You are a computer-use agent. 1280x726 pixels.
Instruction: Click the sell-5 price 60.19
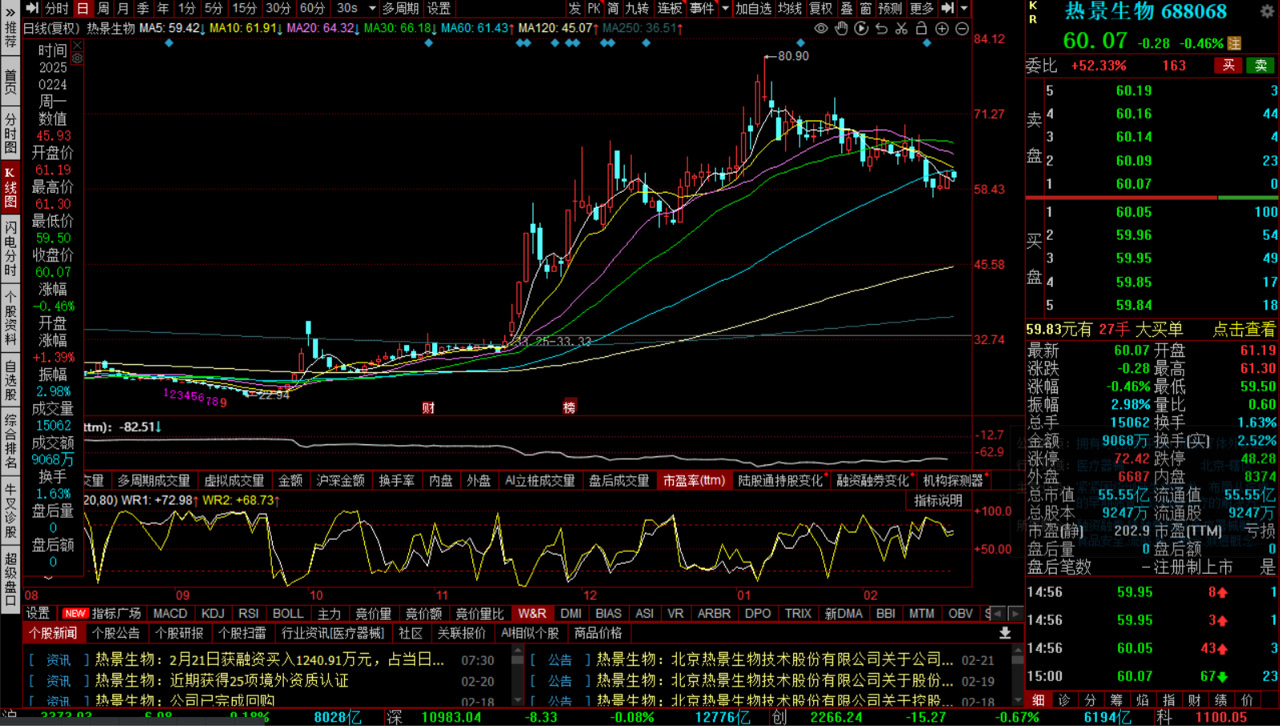pyautogui.click(x=1135, y=91)
